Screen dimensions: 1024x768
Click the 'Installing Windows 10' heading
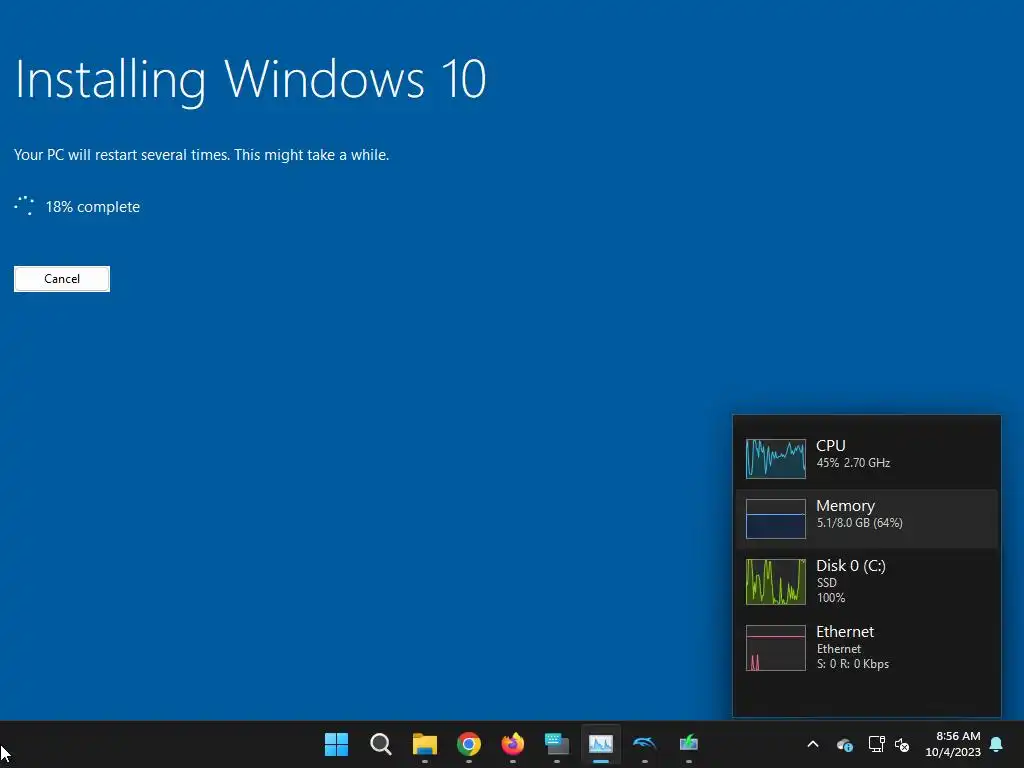coord(250,80)
